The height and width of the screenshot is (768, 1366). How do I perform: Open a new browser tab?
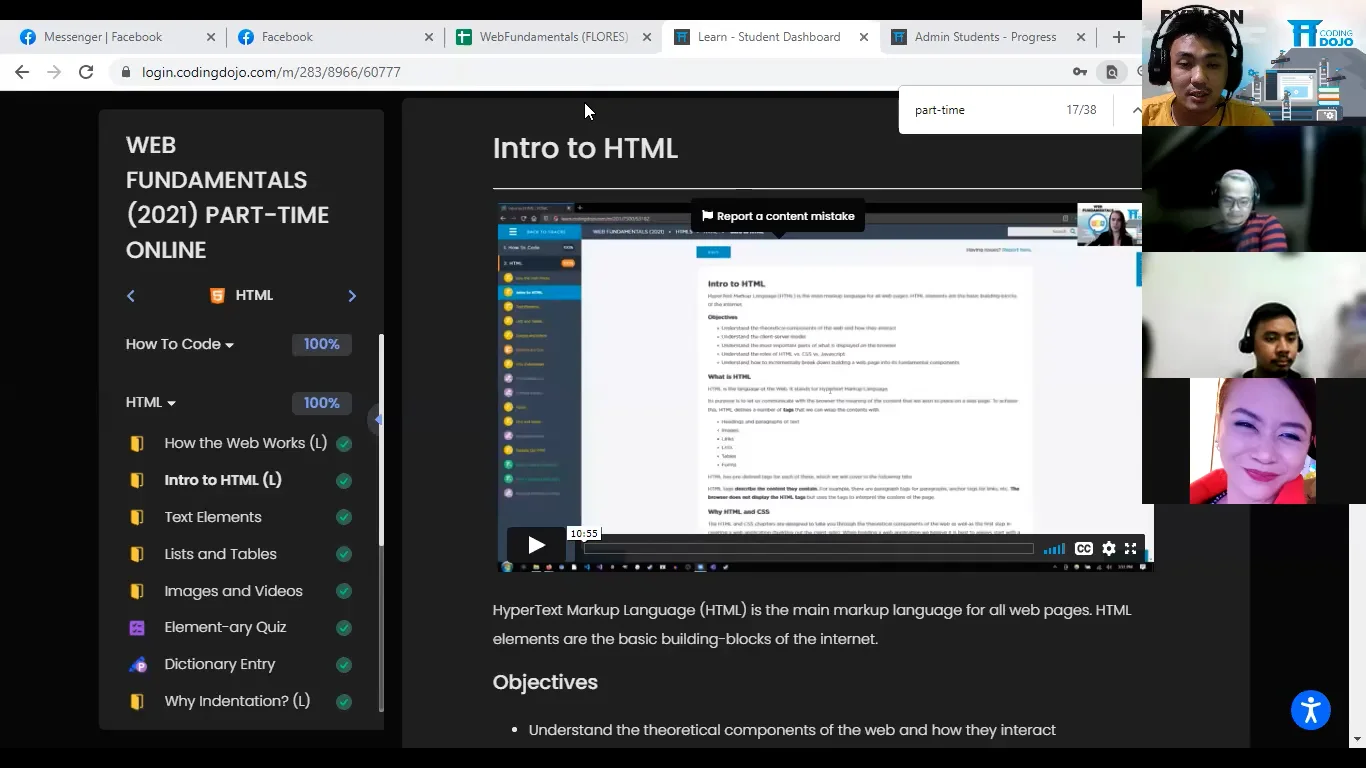1118,37
